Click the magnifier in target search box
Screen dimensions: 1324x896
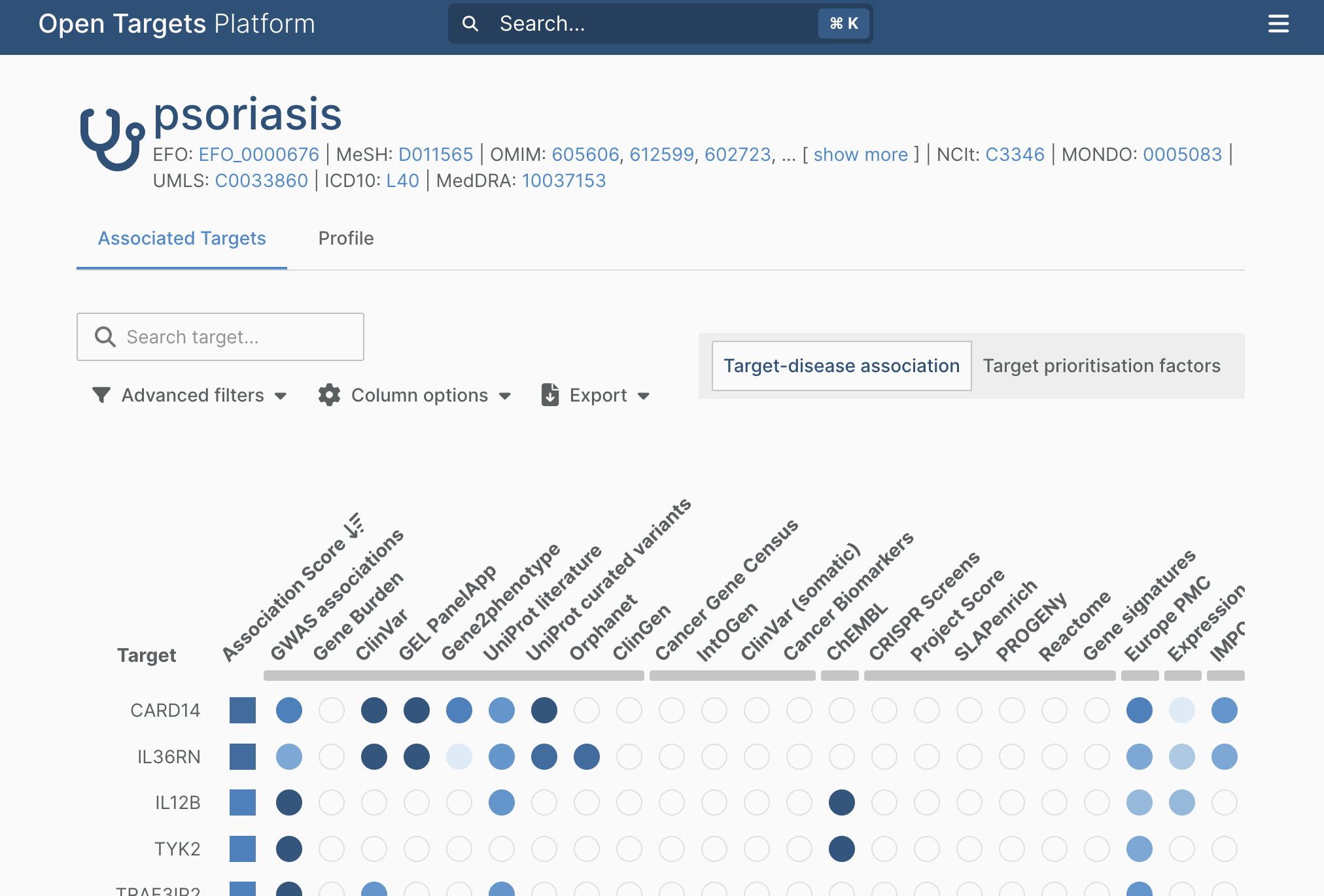[105, 337]
